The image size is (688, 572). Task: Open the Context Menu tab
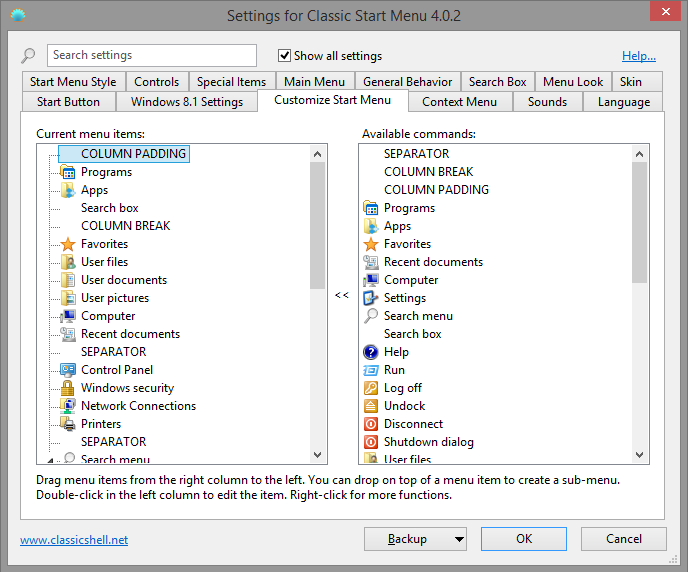pos(459,102)
